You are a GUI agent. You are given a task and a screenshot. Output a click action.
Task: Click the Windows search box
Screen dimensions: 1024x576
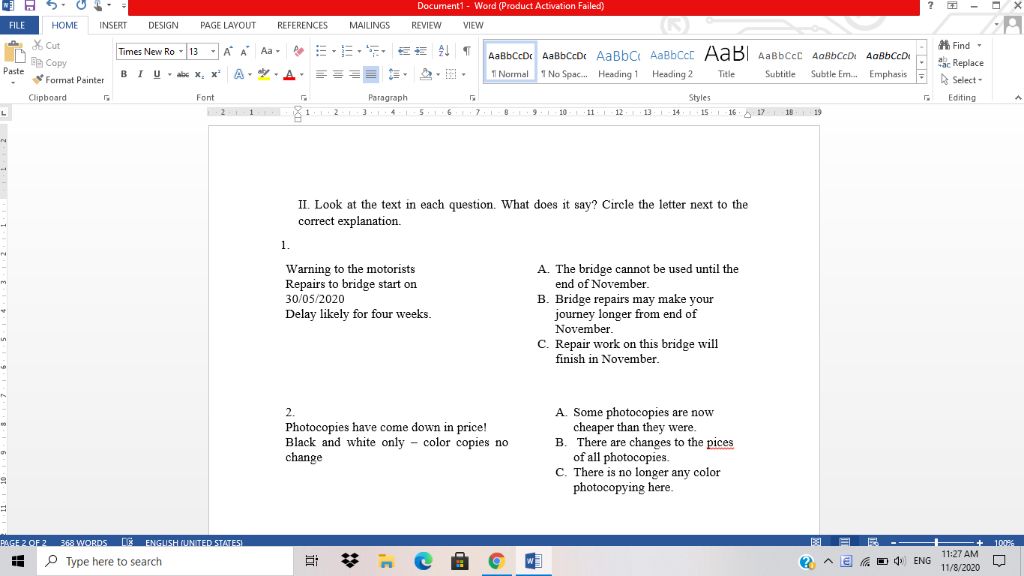click(x=165, y=561)
